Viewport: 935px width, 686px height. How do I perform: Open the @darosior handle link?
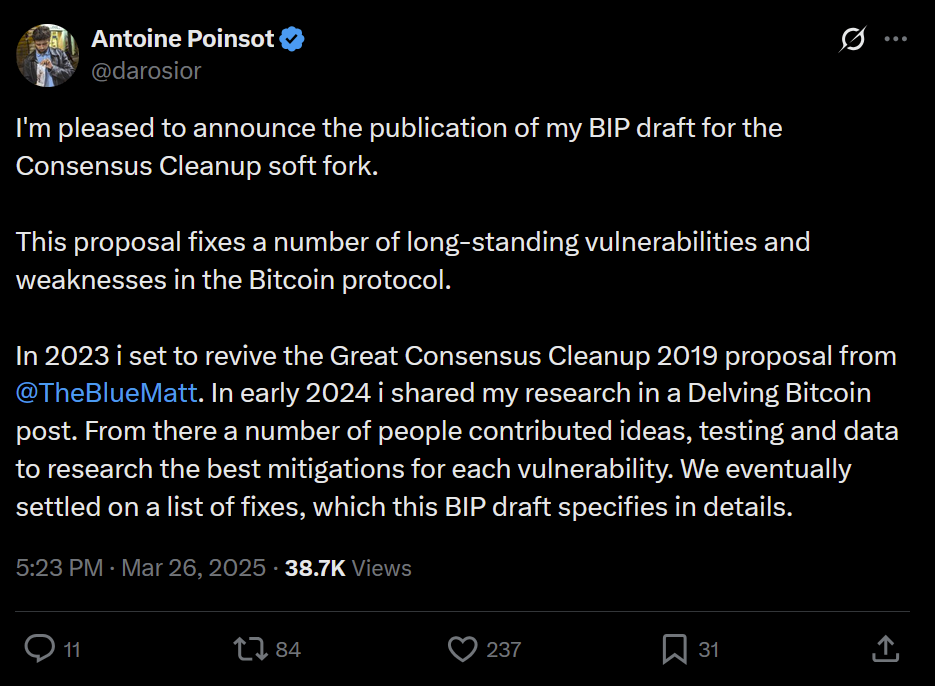[x=146, y=70]
